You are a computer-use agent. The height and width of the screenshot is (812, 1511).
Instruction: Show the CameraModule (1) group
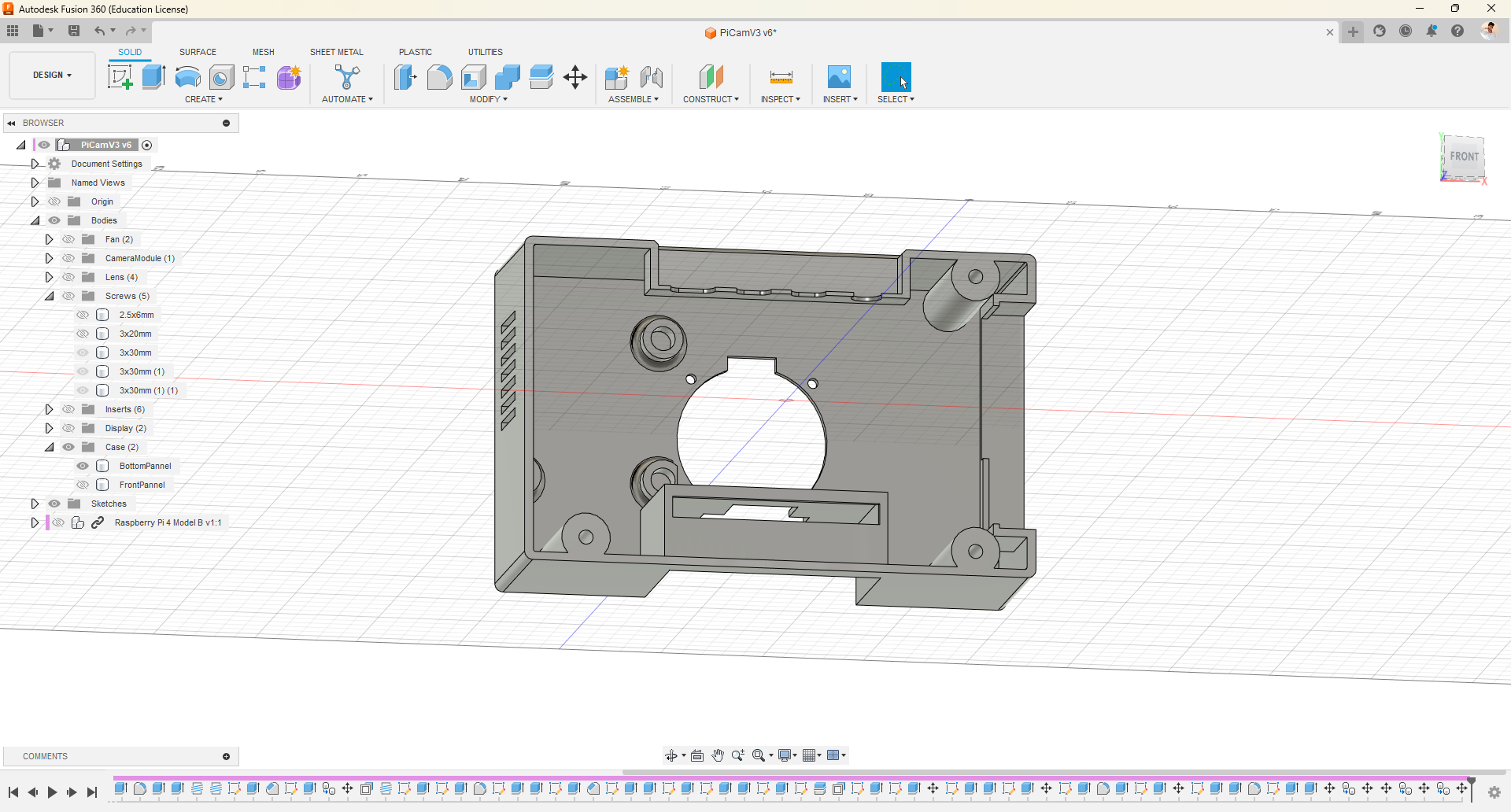(x=68, y=258)
